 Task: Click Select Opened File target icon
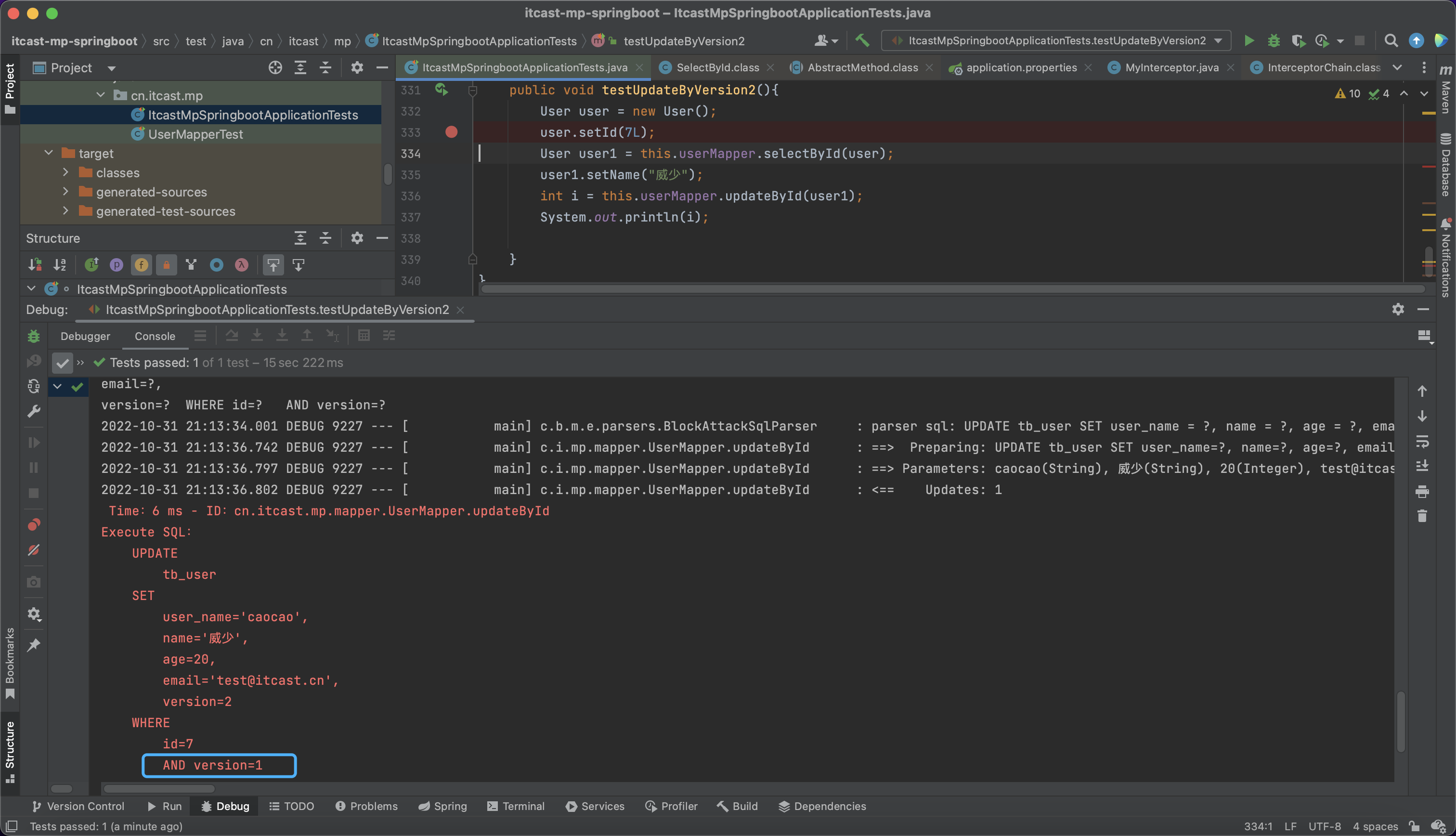[275, 68]
